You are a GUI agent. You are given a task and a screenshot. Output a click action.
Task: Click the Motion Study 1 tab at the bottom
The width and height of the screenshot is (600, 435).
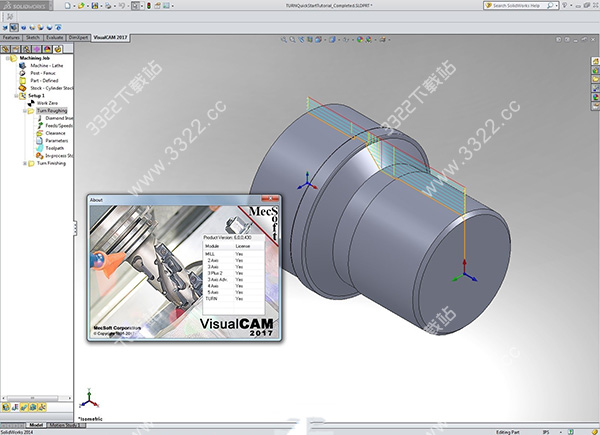tap(64, 425)
